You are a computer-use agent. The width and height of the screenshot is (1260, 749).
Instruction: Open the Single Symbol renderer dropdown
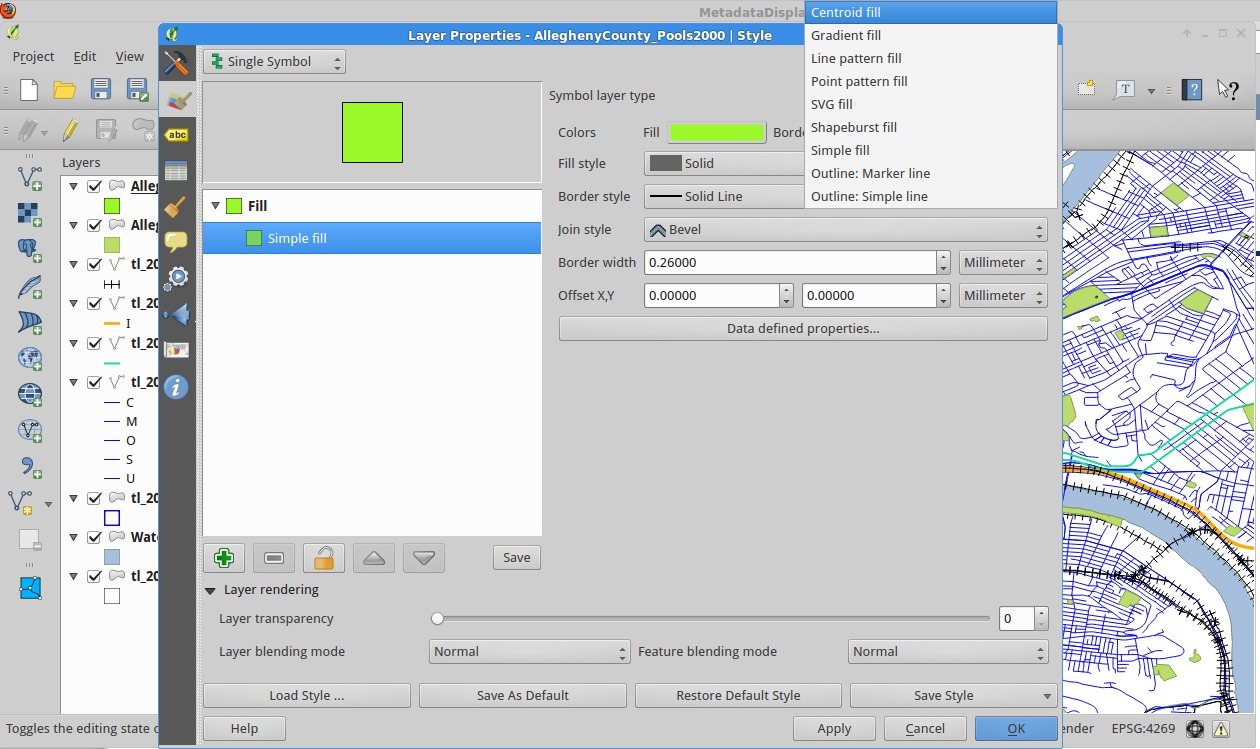(274, 62)
